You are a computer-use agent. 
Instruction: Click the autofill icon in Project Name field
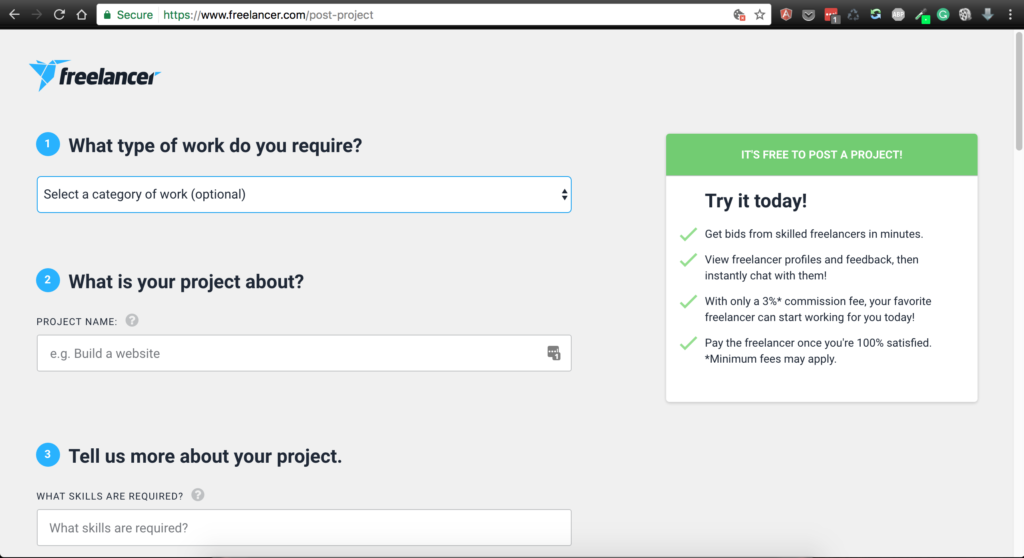tap(554, 353)
